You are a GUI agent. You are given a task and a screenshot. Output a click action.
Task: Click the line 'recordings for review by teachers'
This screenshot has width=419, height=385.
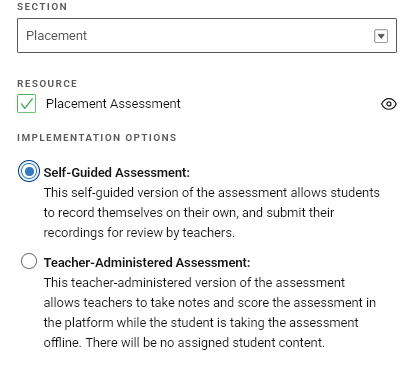click(x=139, y=233)
